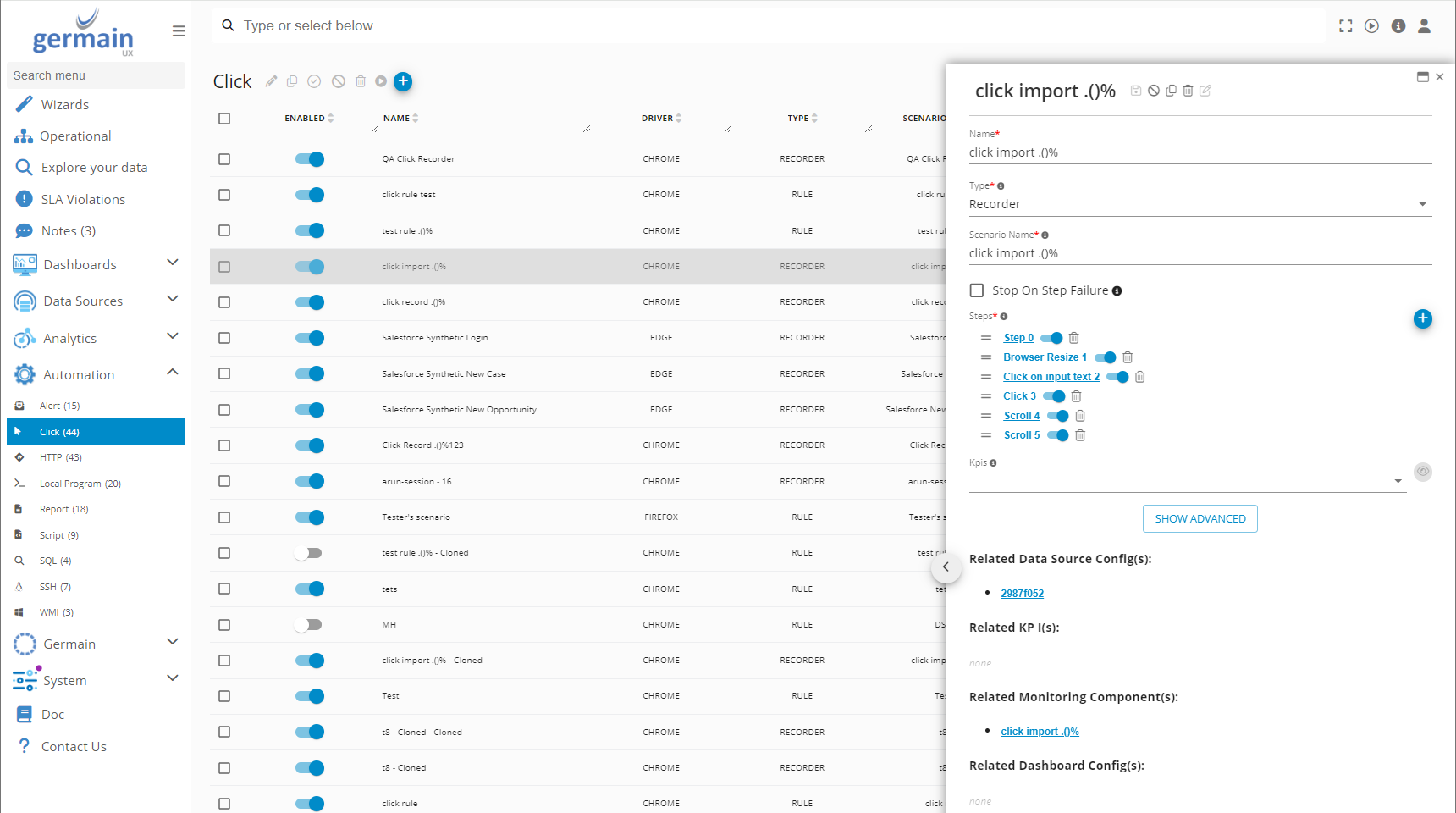Screen dimensions: 1456x813
Task: Enable the MH row toggle
Action: 308,625
